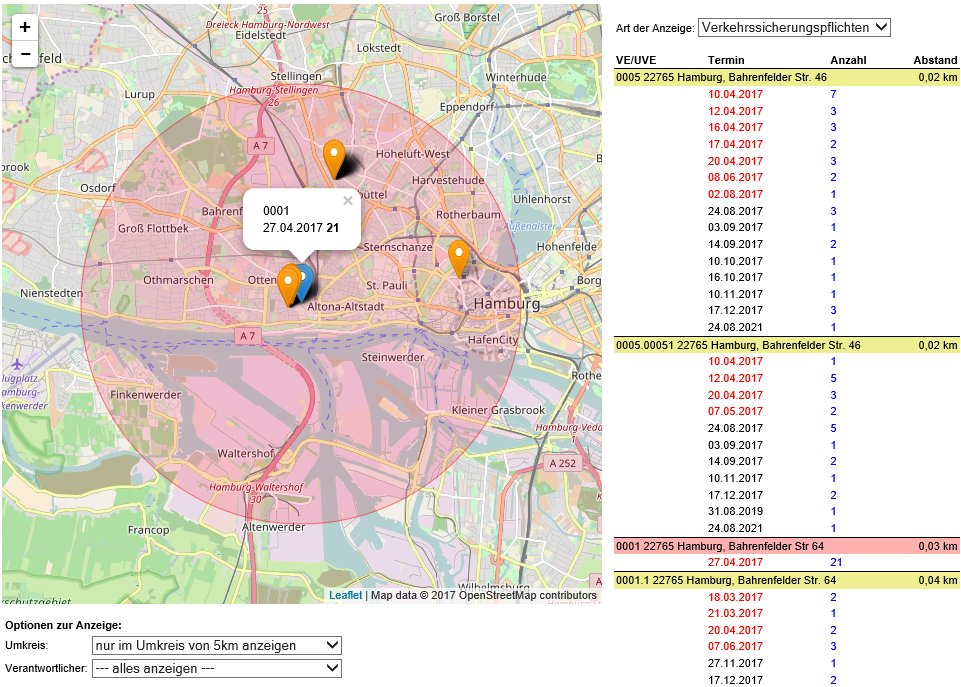Click the orange marker near Hamburg center
Viewport: 961px width, 687px height.
point(458,259)
